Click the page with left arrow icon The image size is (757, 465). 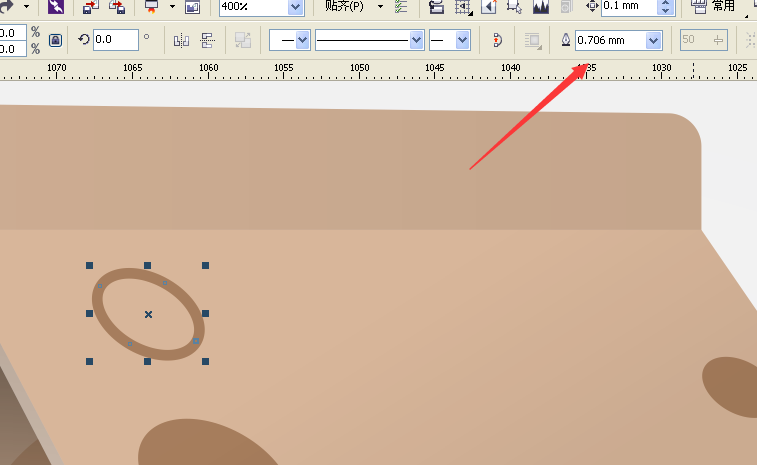489,6
